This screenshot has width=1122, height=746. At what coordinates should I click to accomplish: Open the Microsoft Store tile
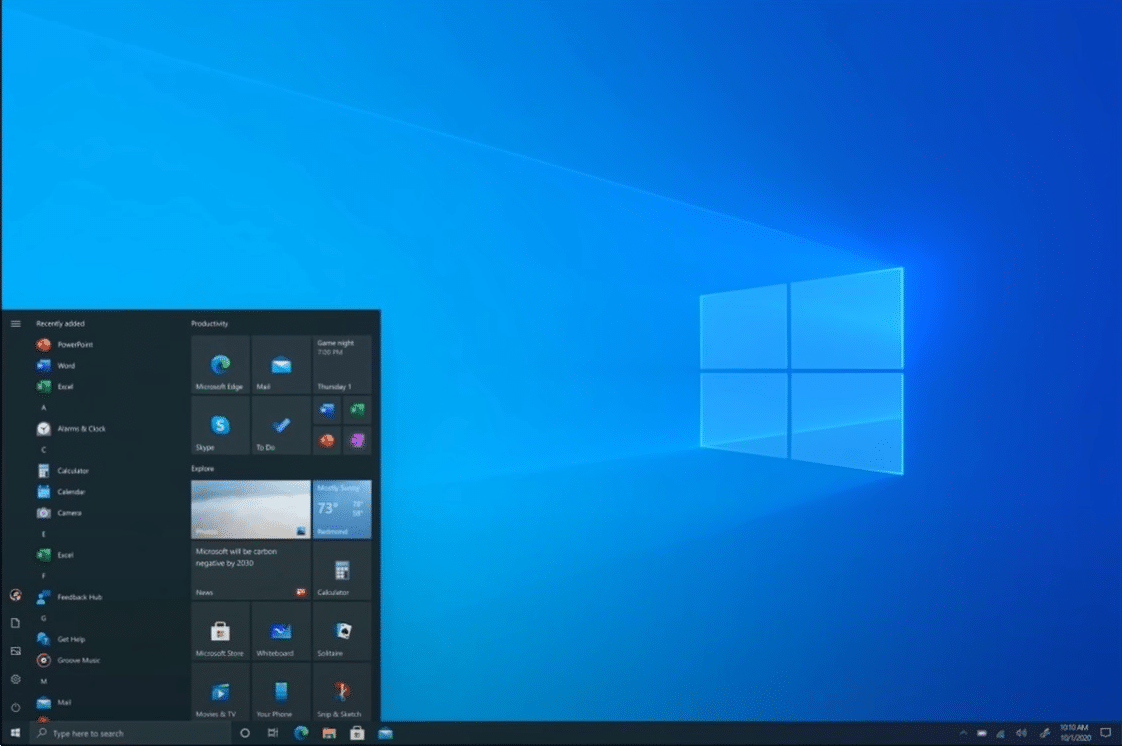click(220, 632)
